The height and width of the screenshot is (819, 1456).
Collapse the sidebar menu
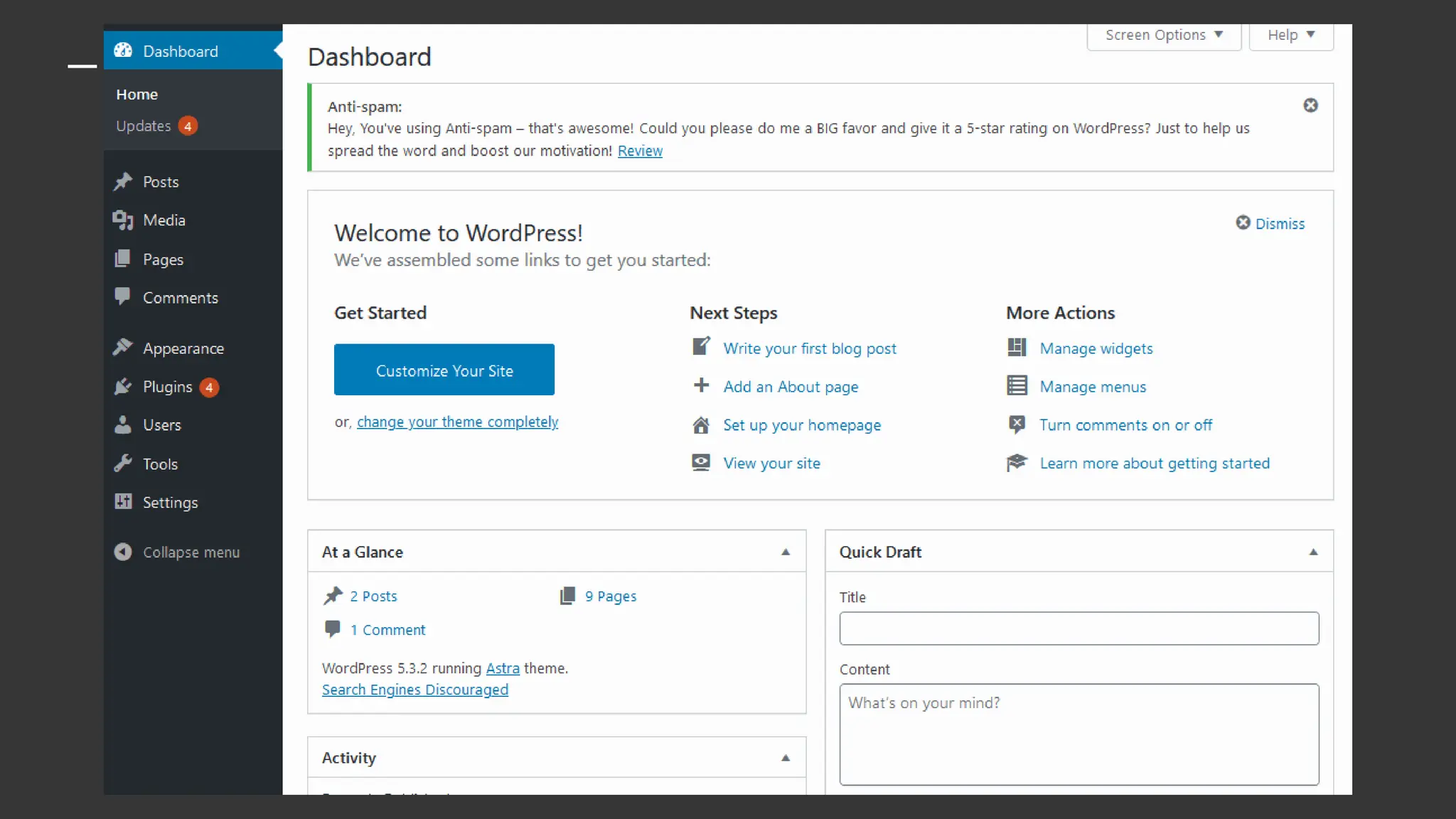pos(178,552)
